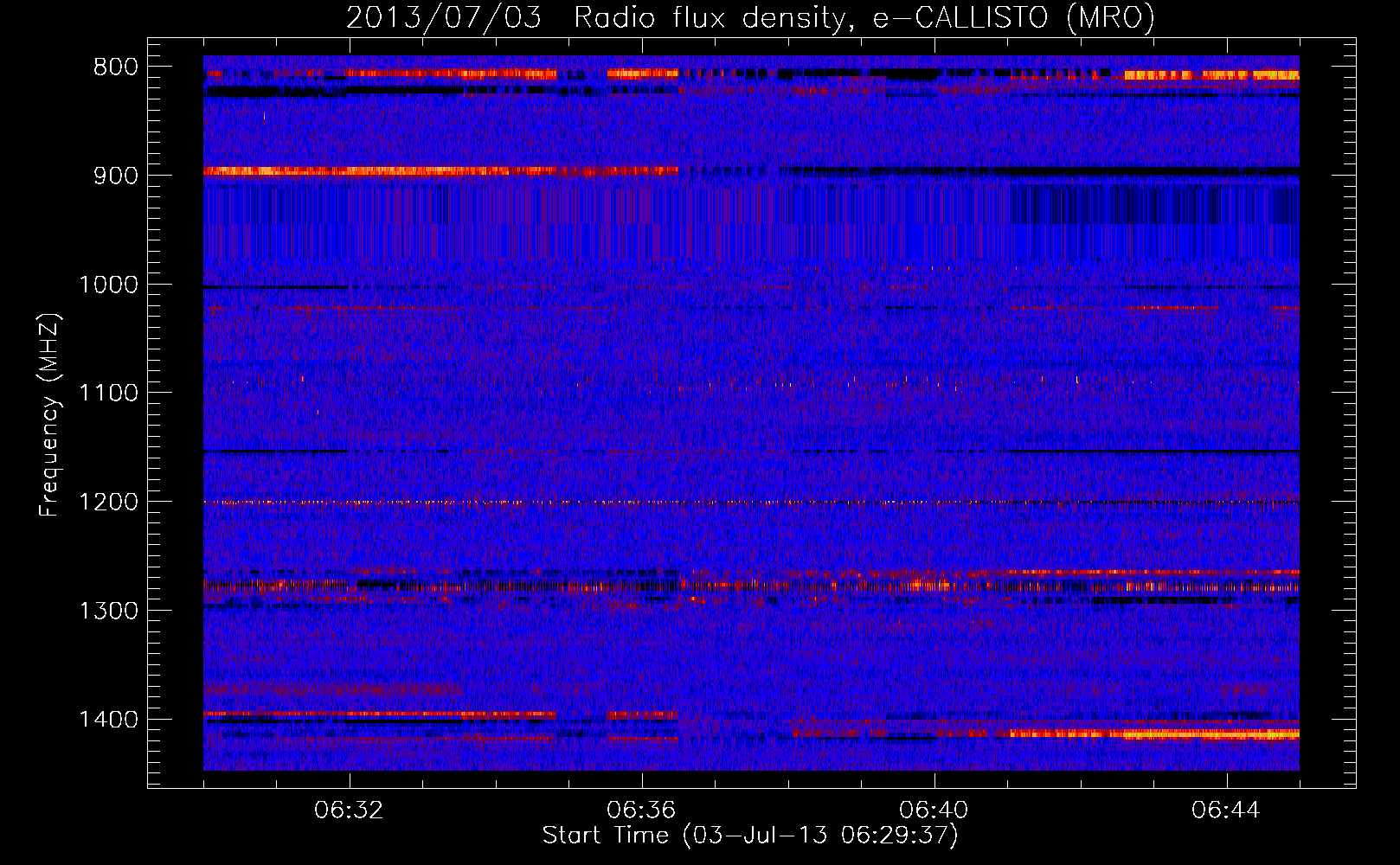1400x865 pixels.
Task: Click the 06:36 time tick label
Action: pyautogui.click(x=642, y=811)
